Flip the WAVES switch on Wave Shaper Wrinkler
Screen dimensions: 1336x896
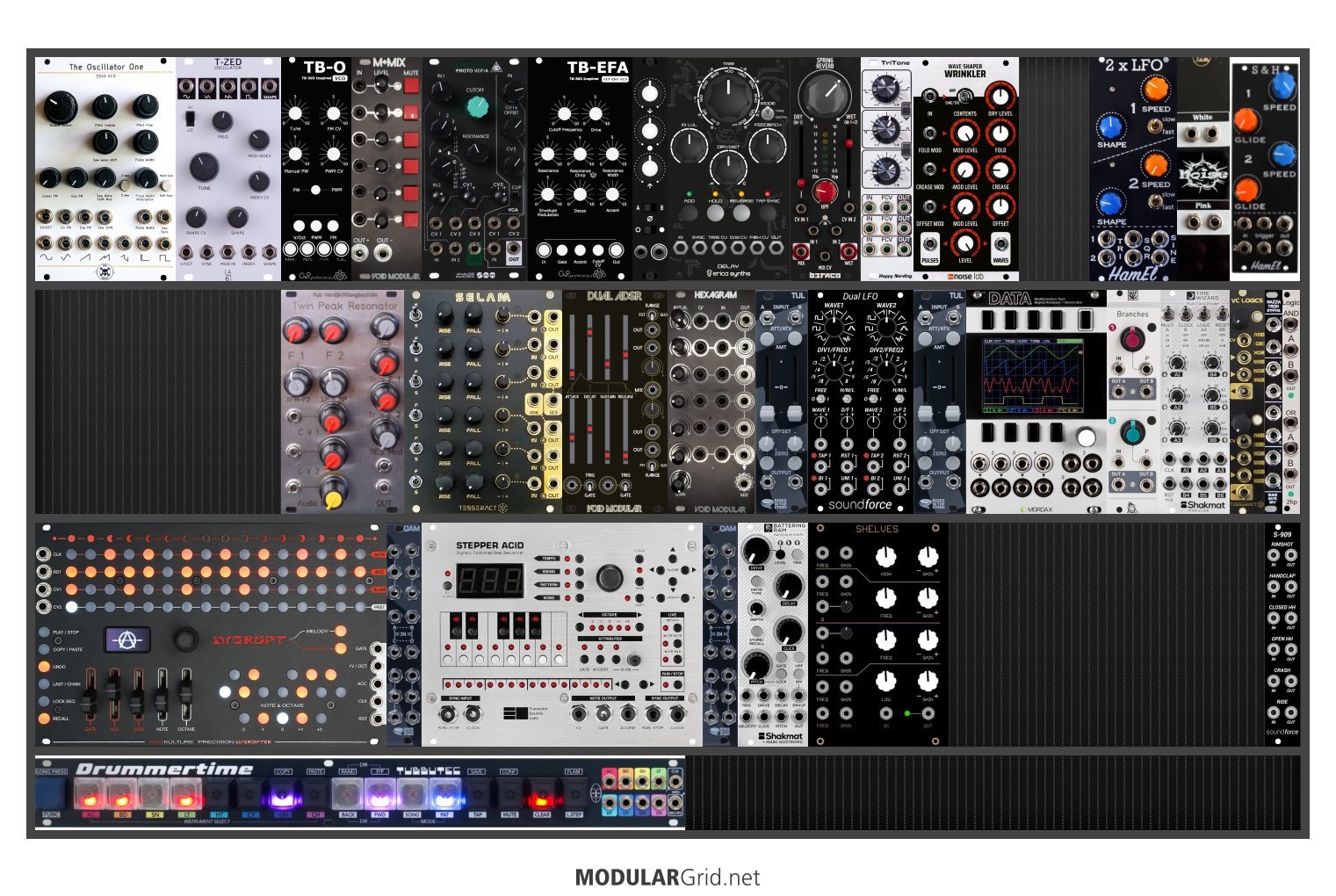click(x=1000, y=245)
